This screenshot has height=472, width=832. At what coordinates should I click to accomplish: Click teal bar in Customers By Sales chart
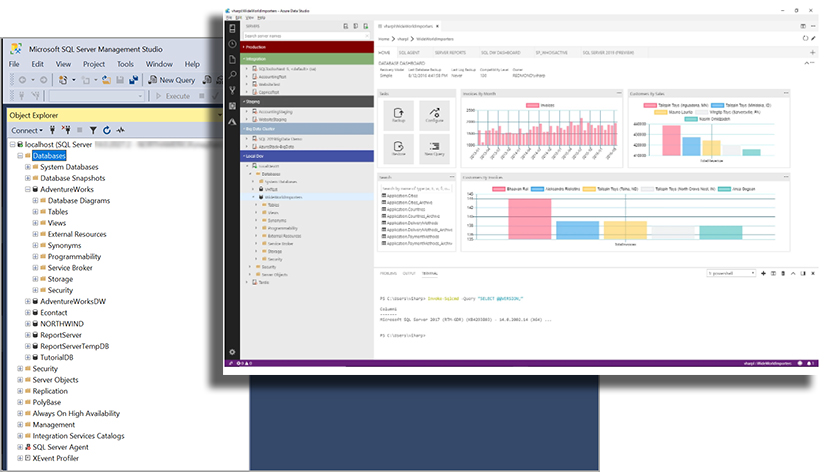click(x=751, y=152)
